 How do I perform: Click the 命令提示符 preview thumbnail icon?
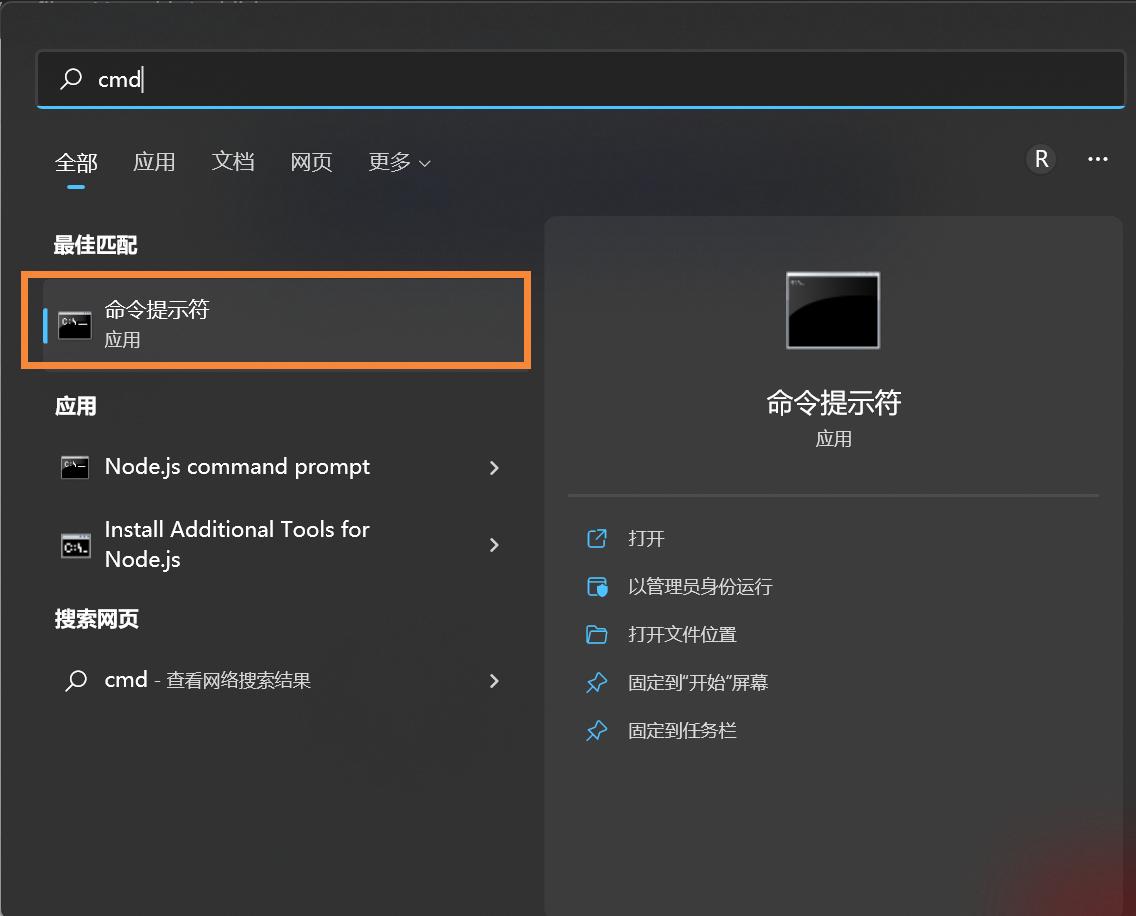(833, 310)
